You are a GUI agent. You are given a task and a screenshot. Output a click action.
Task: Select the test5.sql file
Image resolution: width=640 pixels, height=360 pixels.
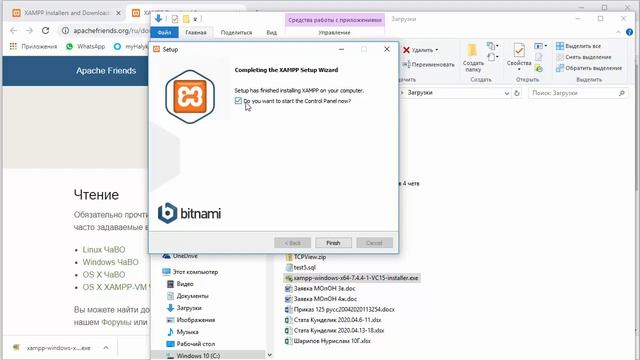point(300,267)
